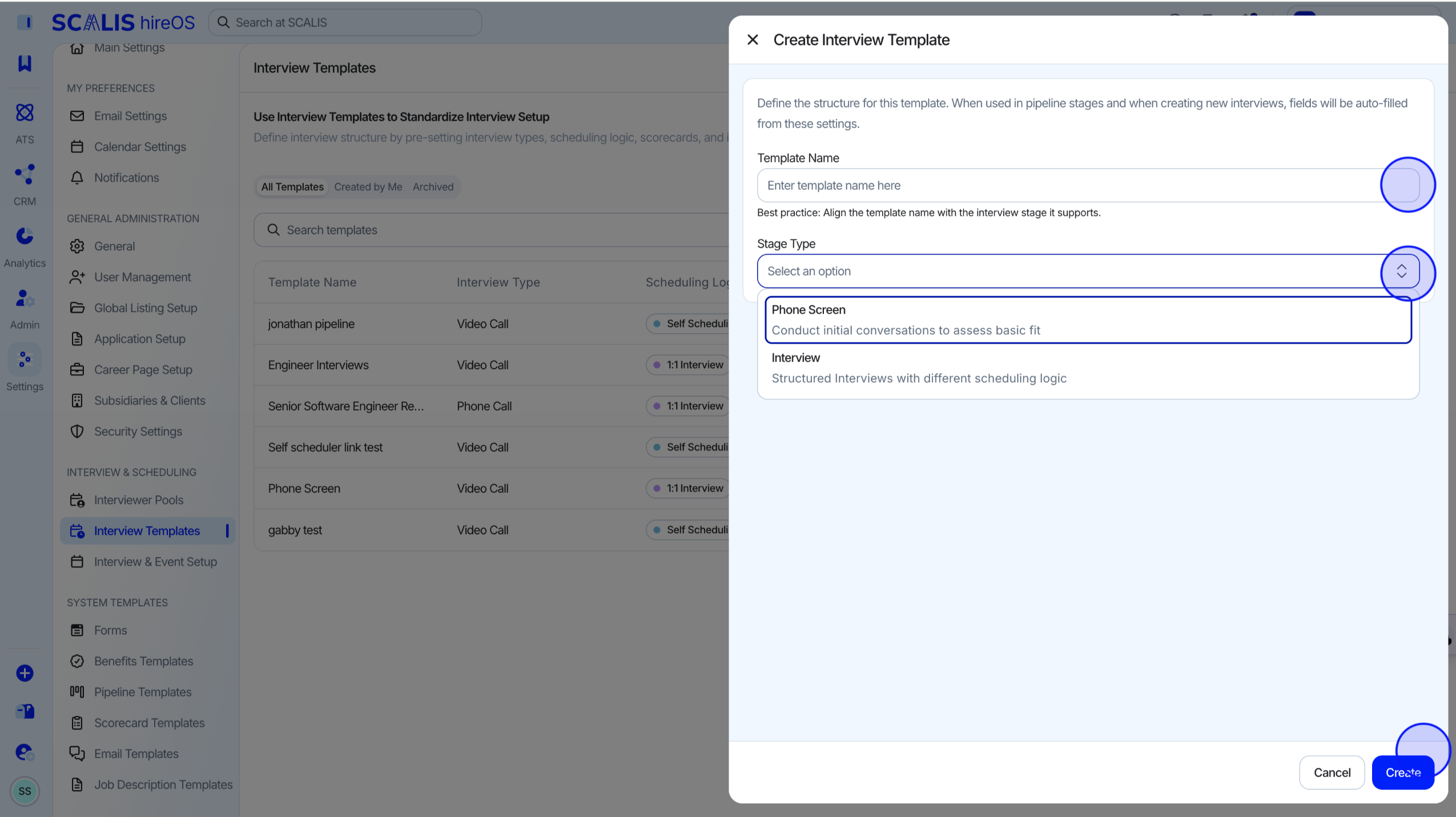Close the Create Interview Template panel
The image size is (1456, 817).
point(753,40)
